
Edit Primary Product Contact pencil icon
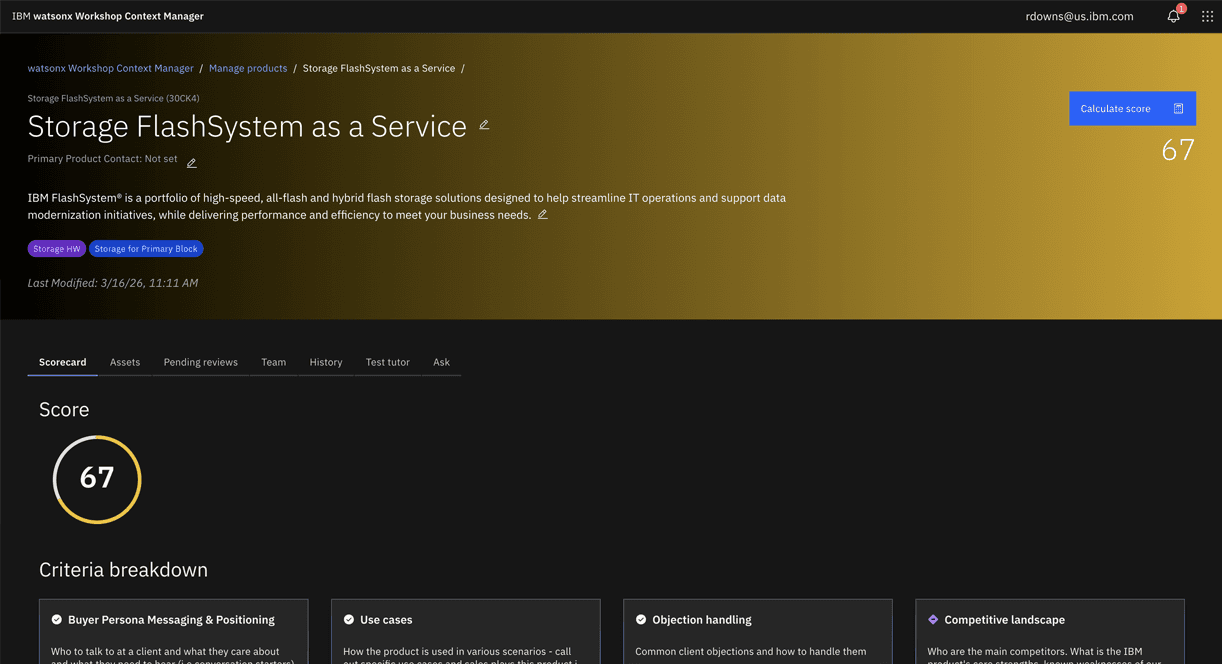[192, 163]
